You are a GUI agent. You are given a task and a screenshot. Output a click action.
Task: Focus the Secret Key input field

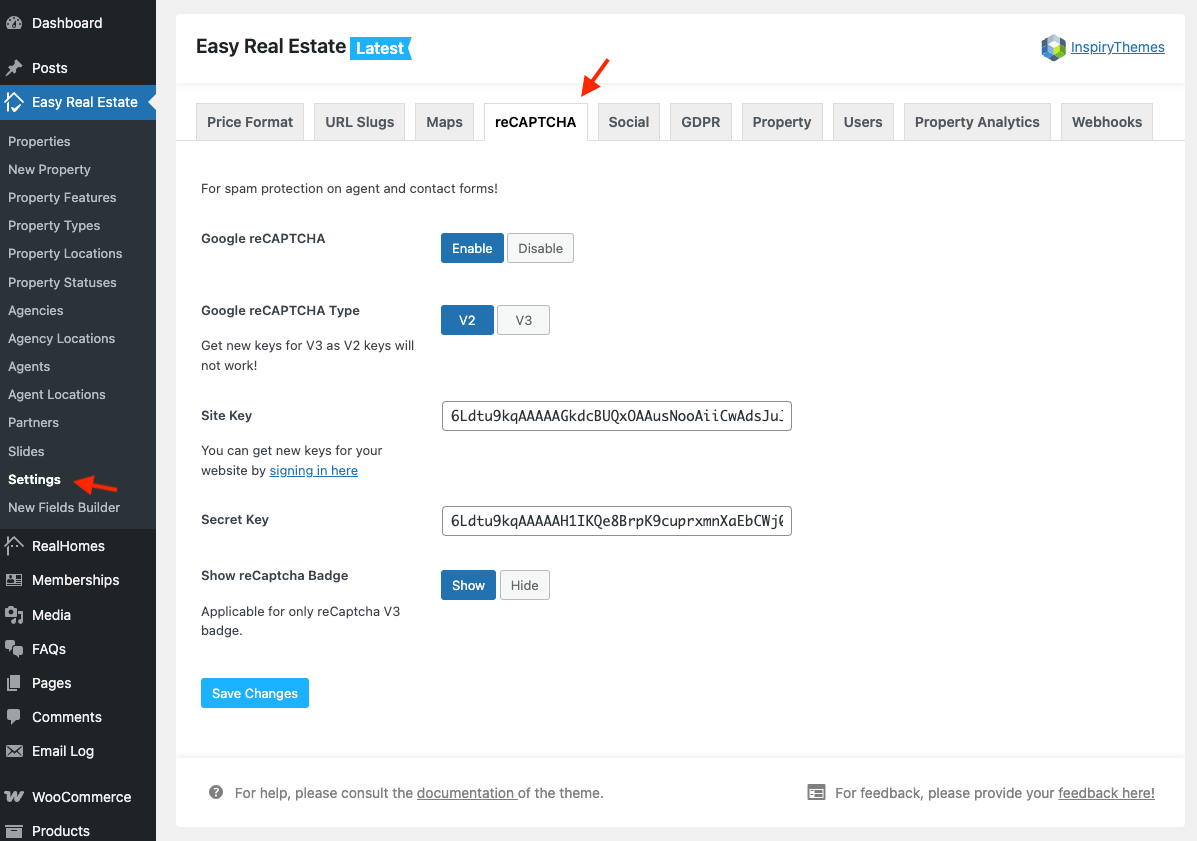click(617, 521)
